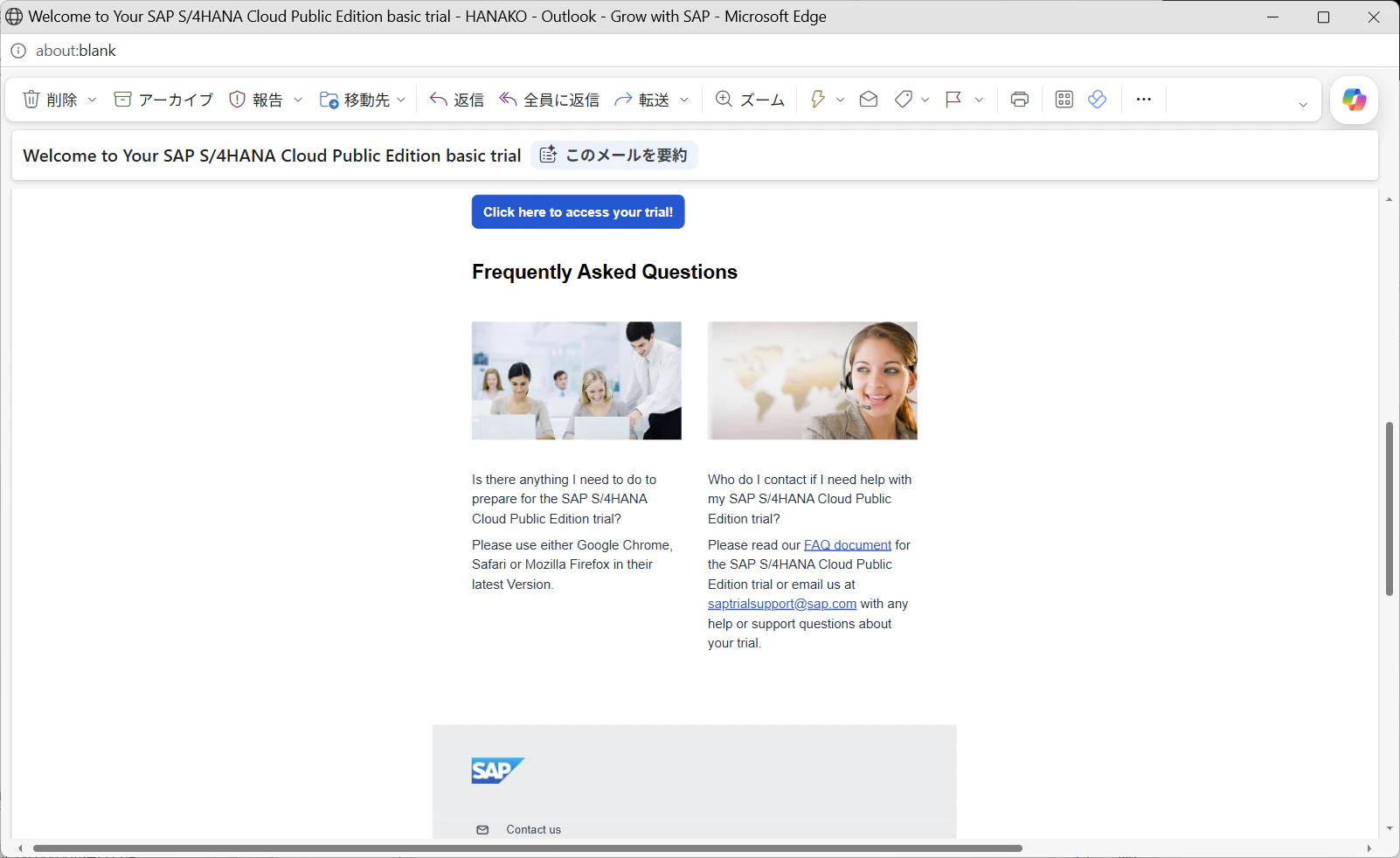Mark message read/unread with envelope icon
The image size is (1400, 858).
869,100
